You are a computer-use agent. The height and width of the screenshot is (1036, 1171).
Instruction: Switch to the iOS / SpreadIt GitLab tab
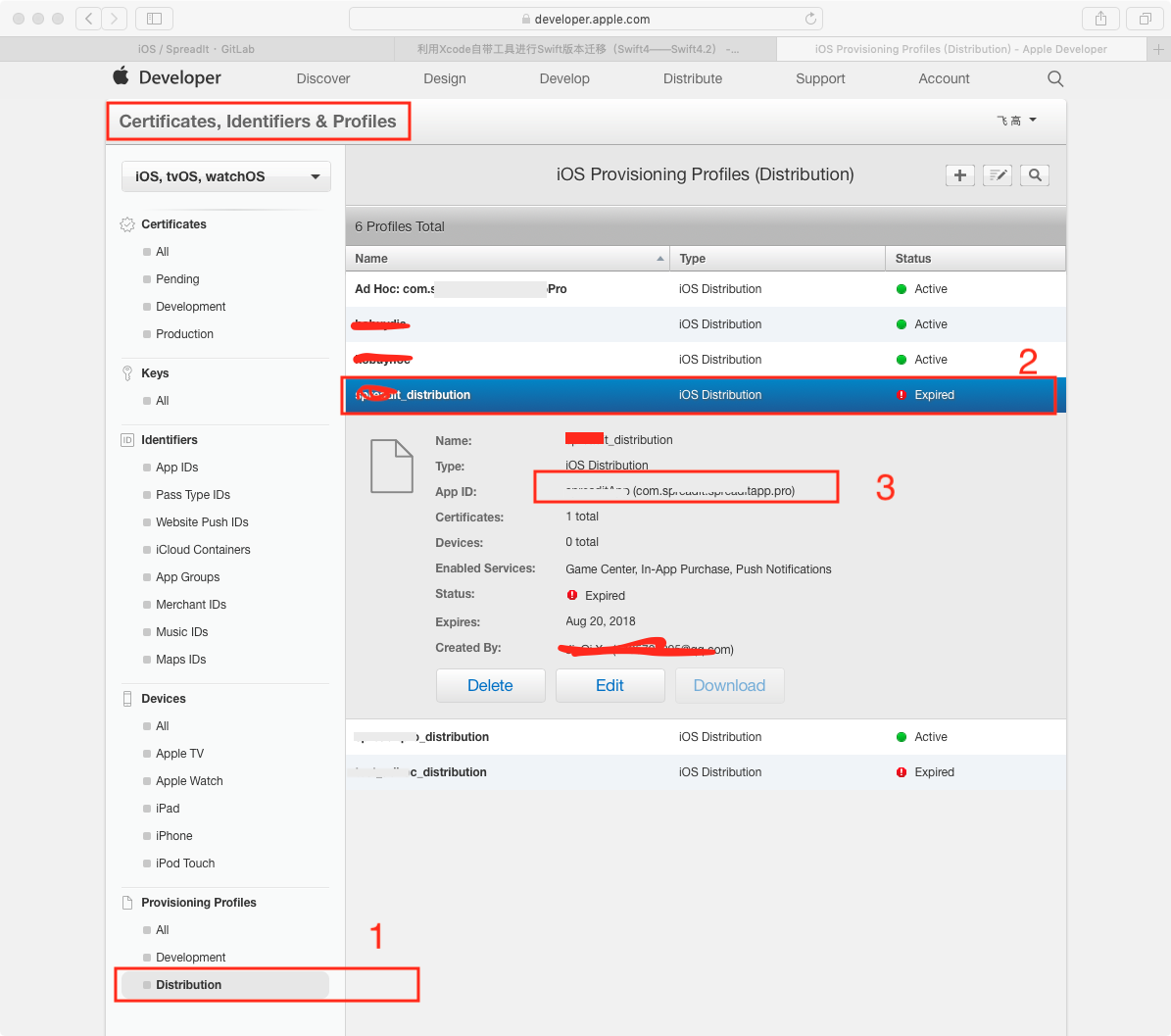pyautogui.click(x=196, y=49)
